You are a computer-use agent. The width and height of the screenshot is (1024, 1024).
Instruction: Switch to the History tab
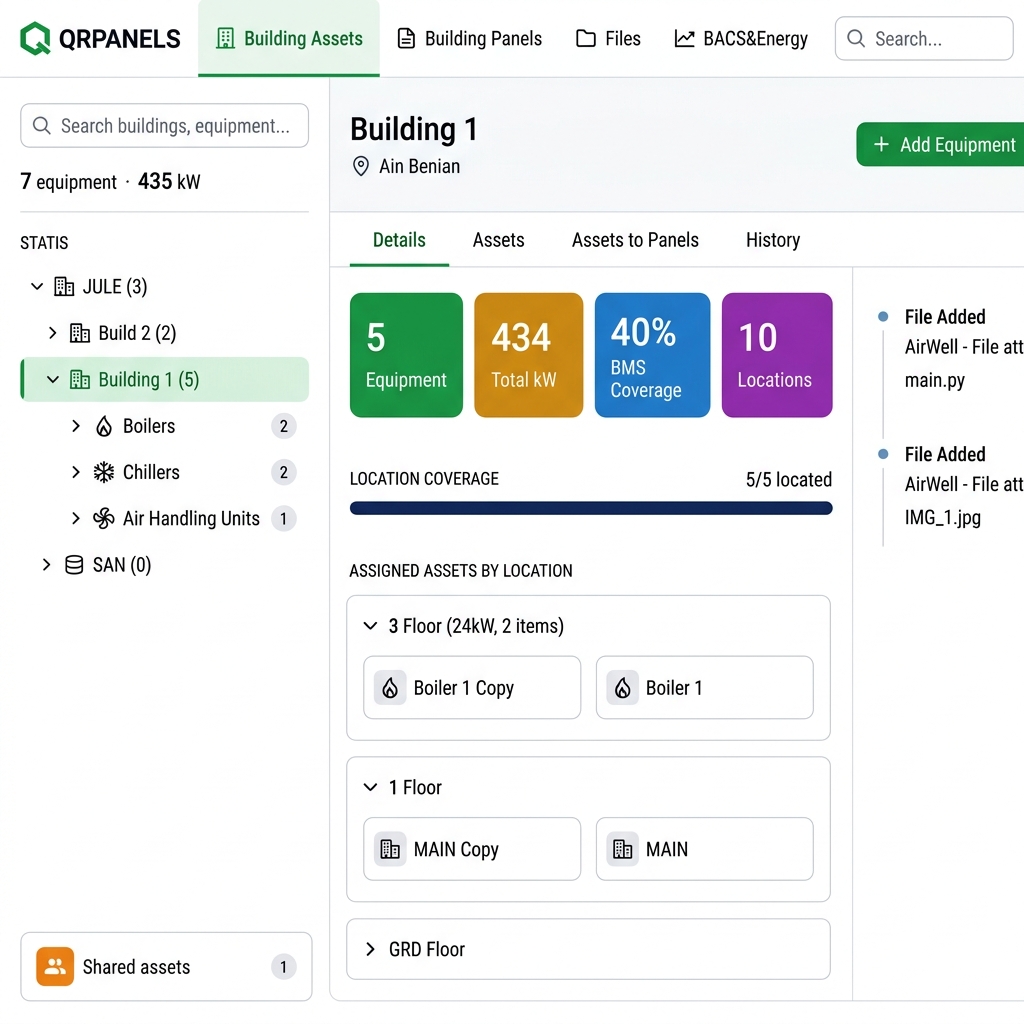(773, 240)
